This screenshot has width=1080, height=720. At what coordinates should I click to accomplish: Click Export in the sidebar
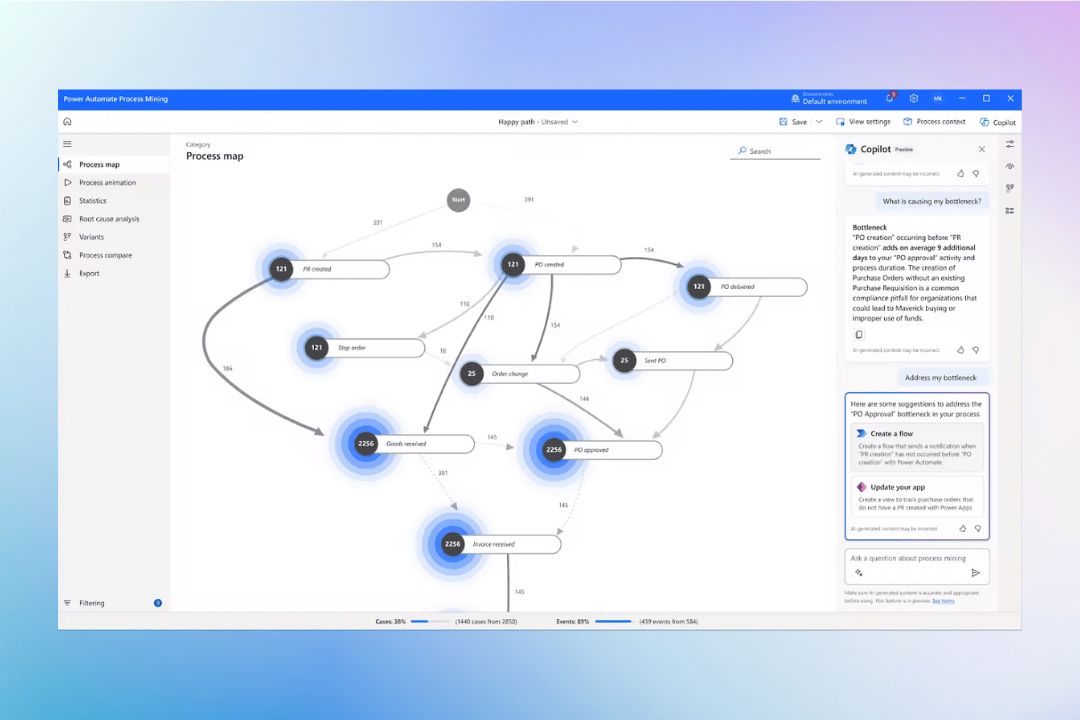(x=114, y=274)
